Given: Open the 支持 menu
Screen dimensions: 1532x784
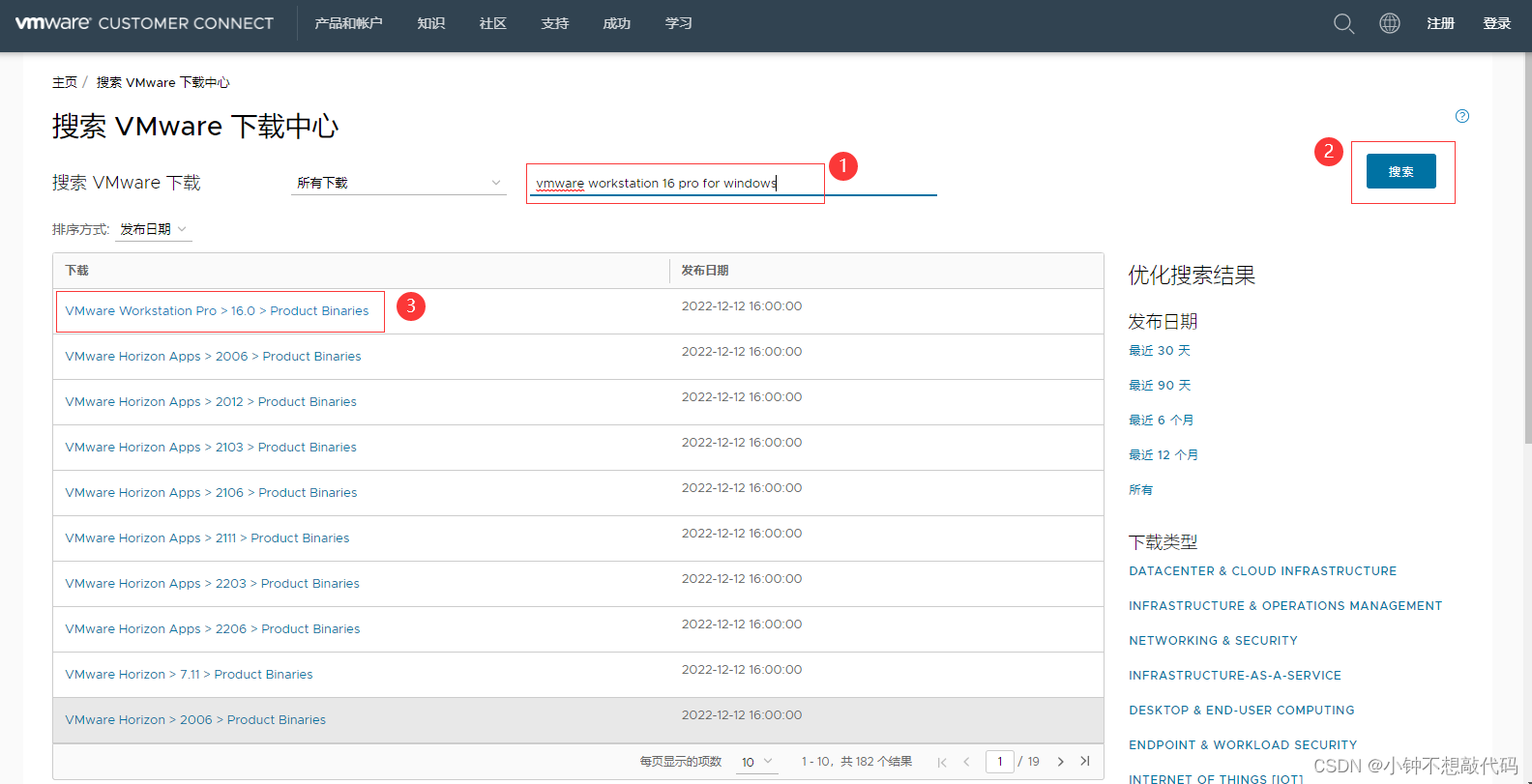Looking at the screenshot, I should point(555,23).
